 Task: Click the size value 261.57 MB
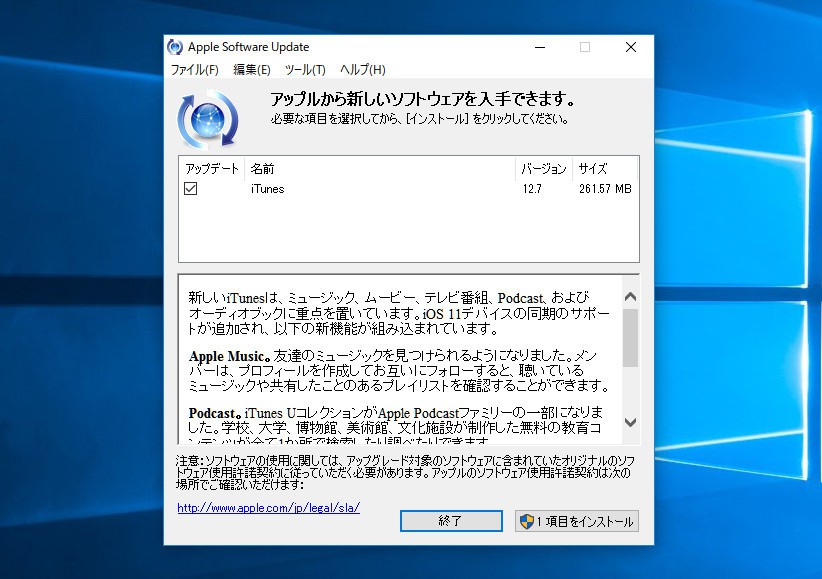[605, 189]
